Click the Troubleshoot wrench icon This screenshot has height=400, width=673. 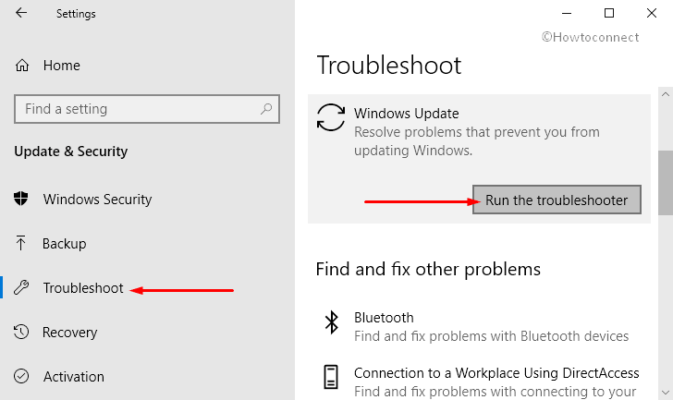pos(21,288)
